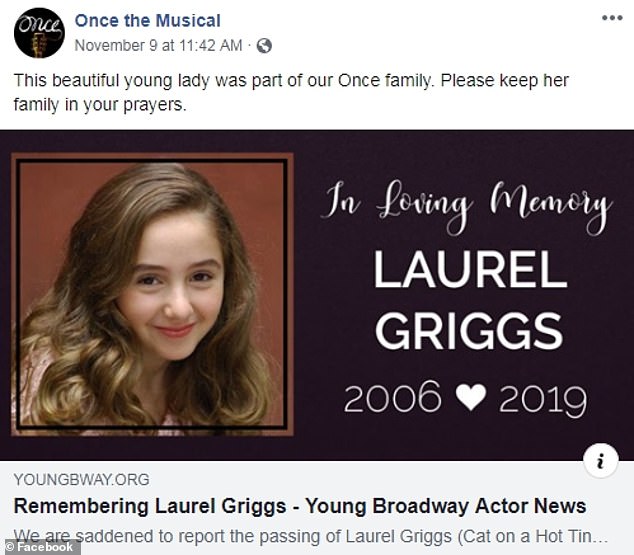Open the Once the Musical profile picture
The height and width of the screenshot is (555, 634).
click(39, 33)
